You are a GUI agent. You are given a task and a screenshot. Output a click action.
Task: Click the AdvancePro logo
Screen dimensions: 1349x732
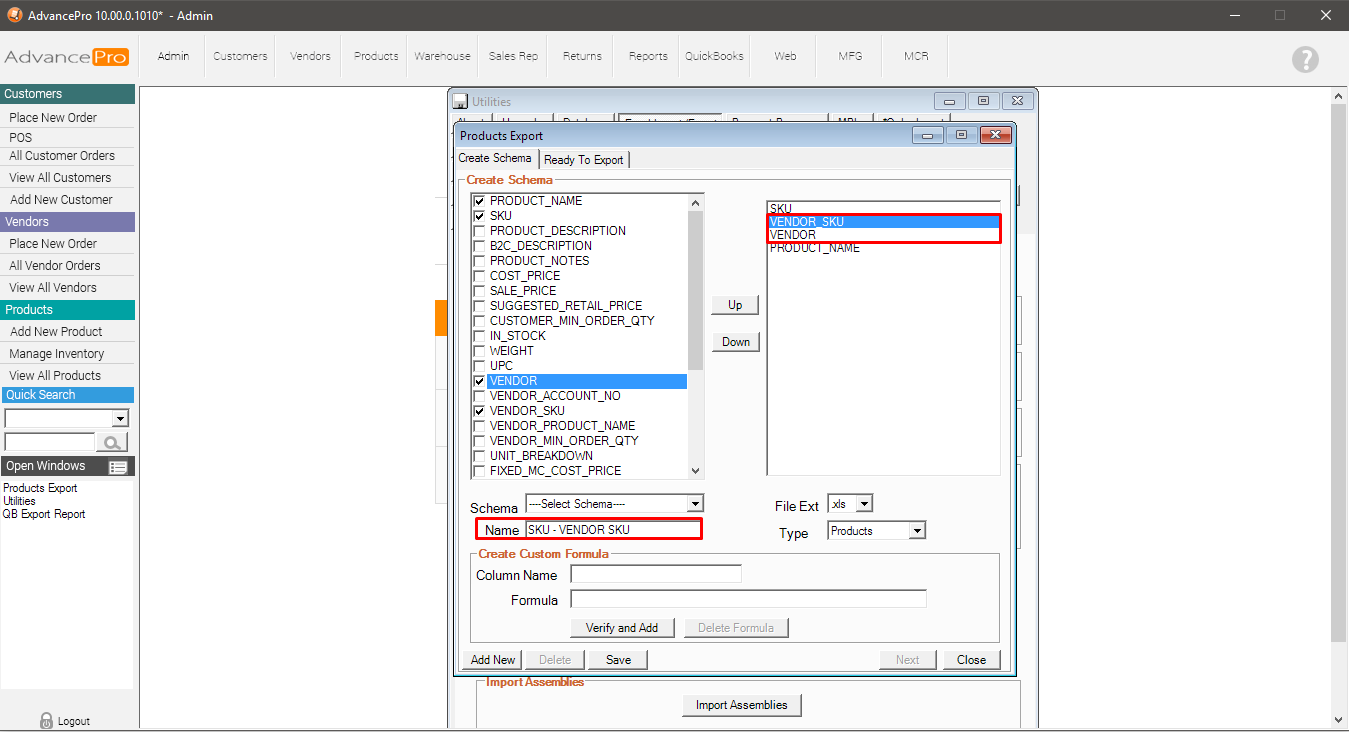[x=66, y=57]
